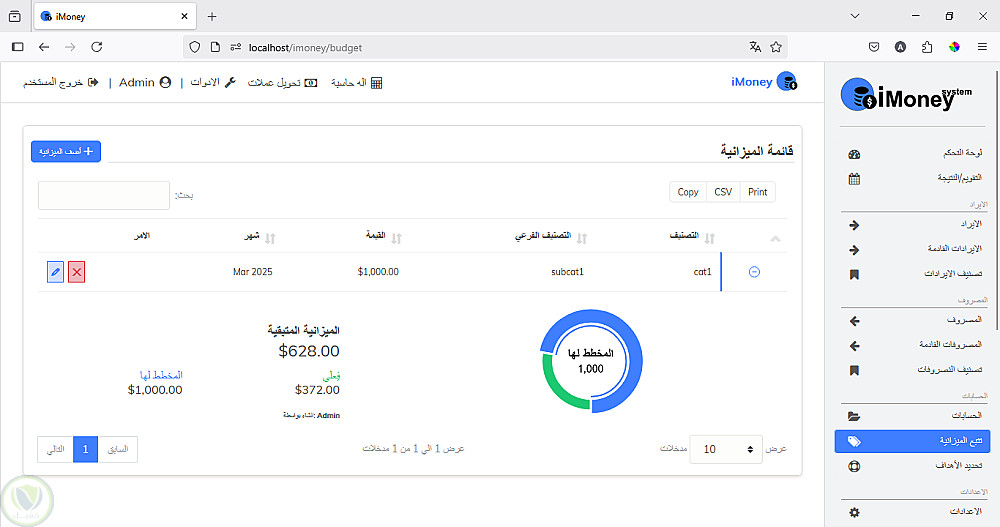The image size is (1000, 527).
Task: Click the Mar 2025 month cell
Action: pos(253,272)
